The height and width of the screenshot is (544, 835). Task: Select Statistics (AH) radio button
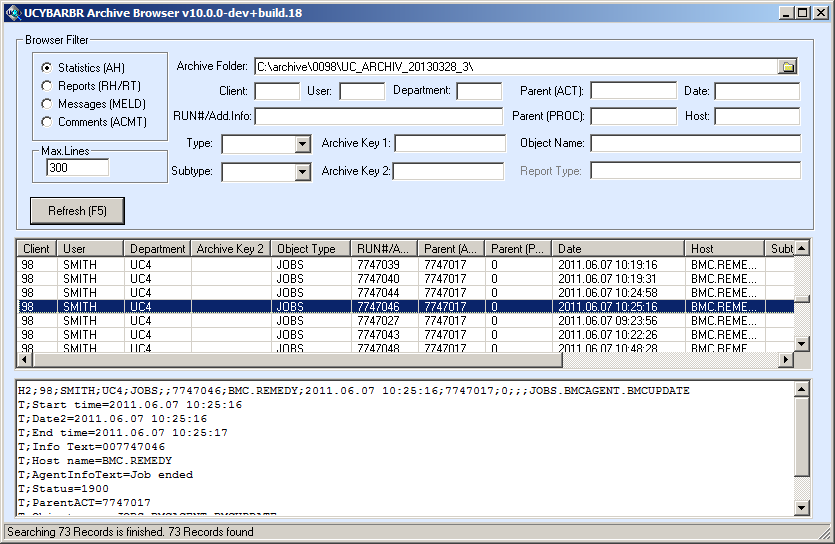coord(47,68)
